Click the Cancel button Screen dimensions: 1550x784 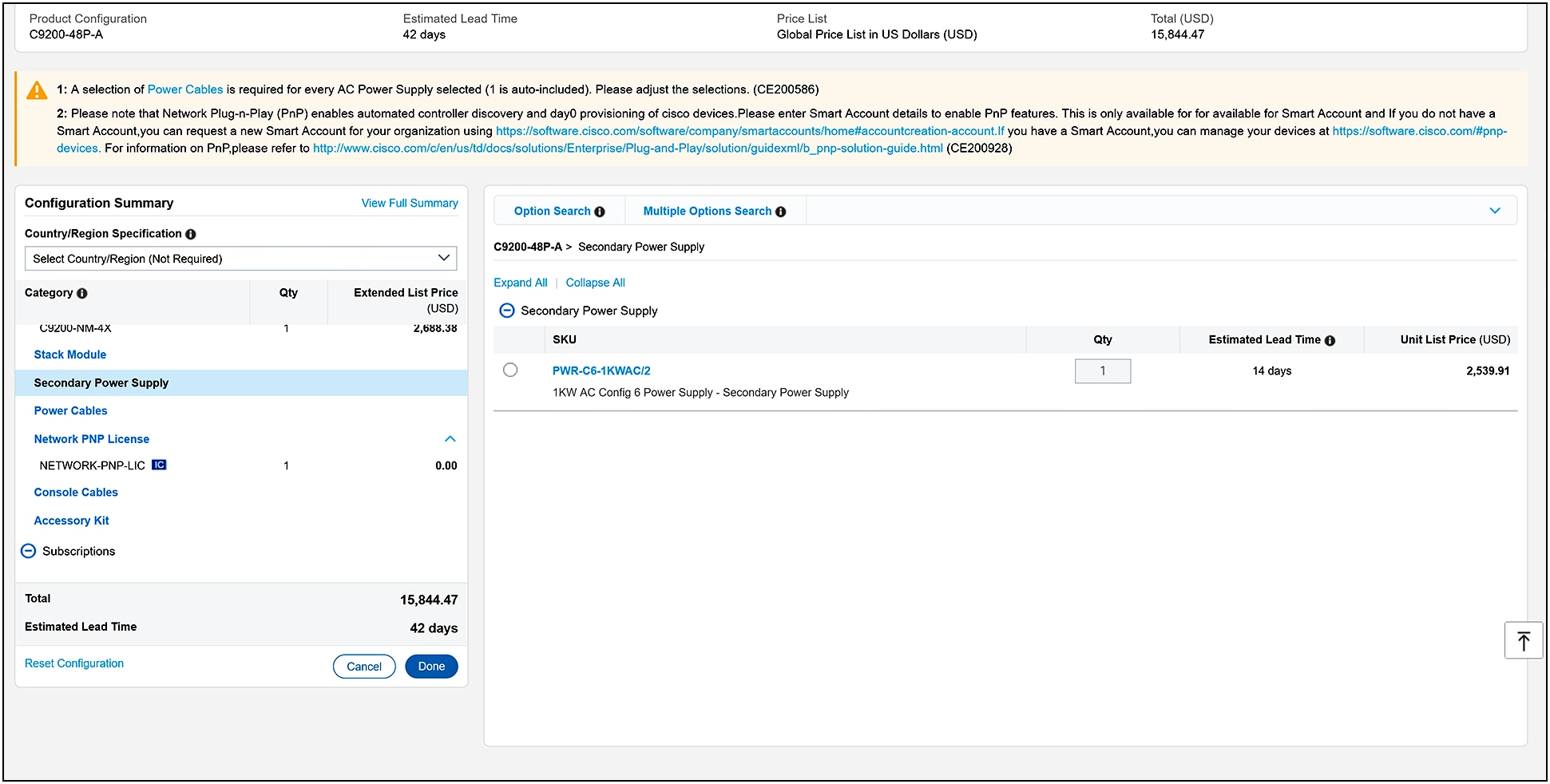point(364,667)
